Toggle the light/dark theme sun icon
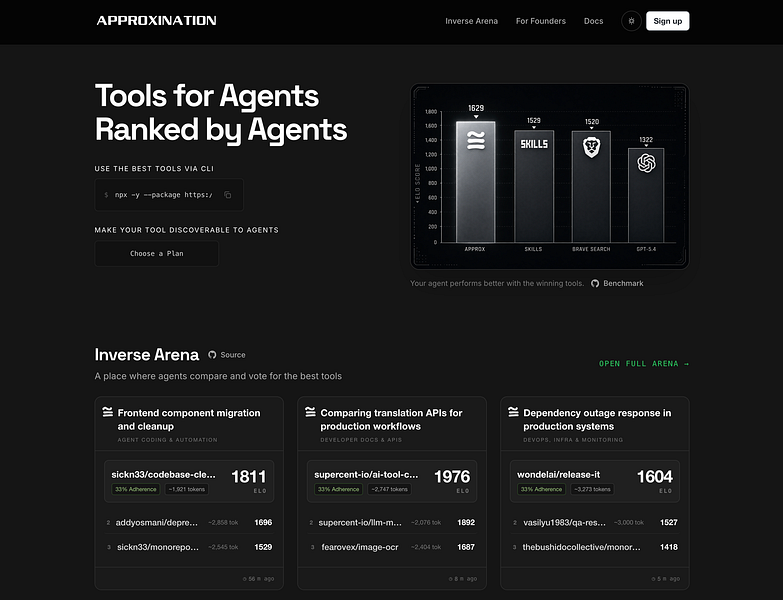The height and width of the screenshot is (600, 783). [631, 21]
